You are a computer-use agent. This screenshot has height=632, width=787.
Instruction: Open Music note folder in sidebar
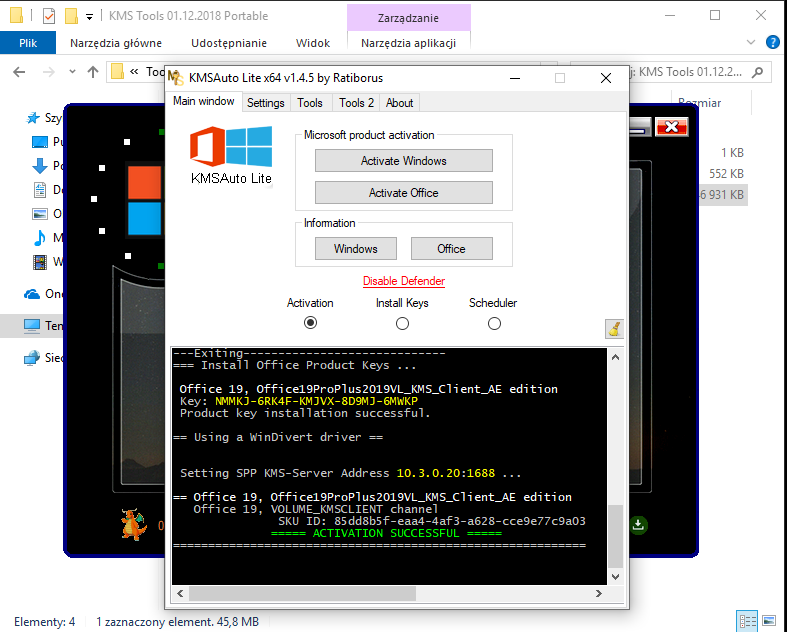(39, 237)
